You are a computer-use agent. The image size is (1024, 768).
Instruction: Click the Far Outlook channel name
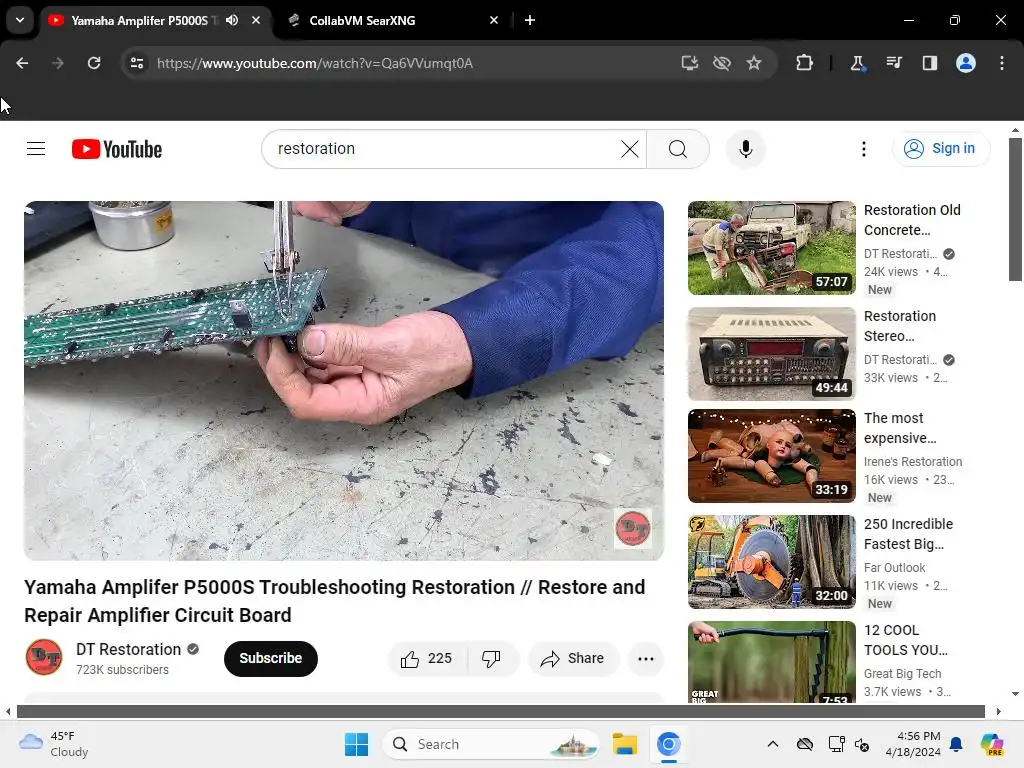click(x=895, y=568)
